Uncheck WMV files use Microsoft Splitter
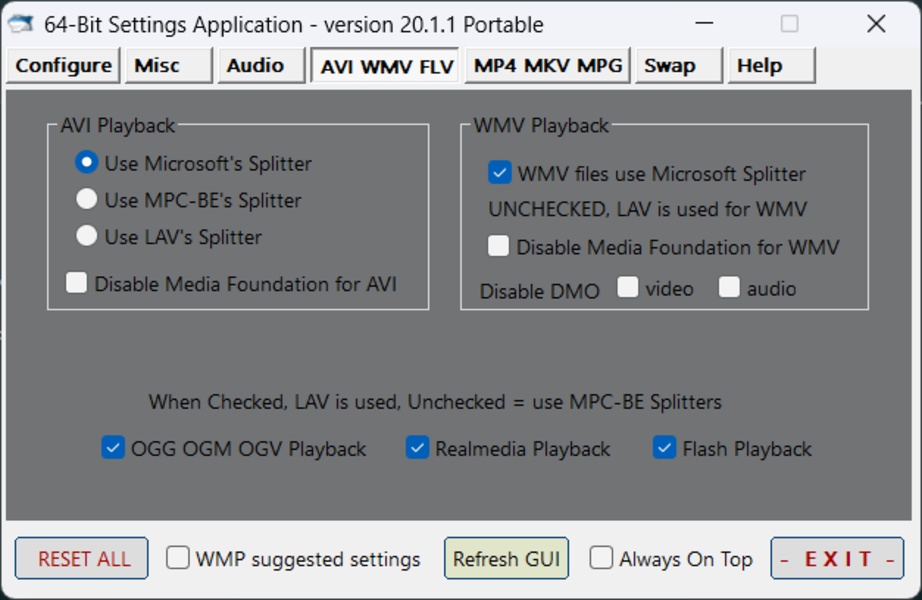 [499, 173]
